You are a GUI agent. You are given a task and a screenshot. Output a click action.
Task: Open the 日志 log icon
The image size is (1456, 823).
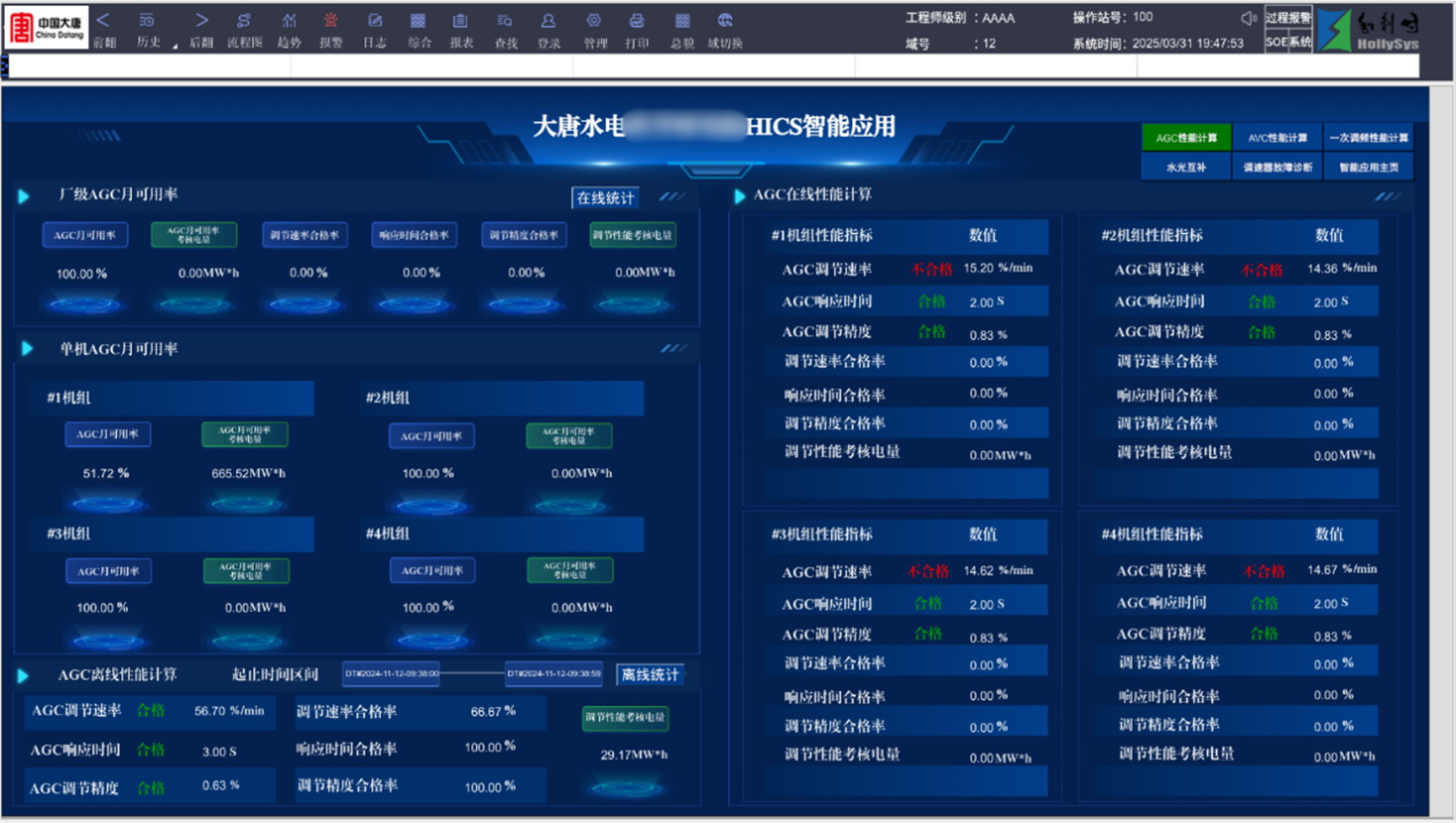tap(374, 21)
